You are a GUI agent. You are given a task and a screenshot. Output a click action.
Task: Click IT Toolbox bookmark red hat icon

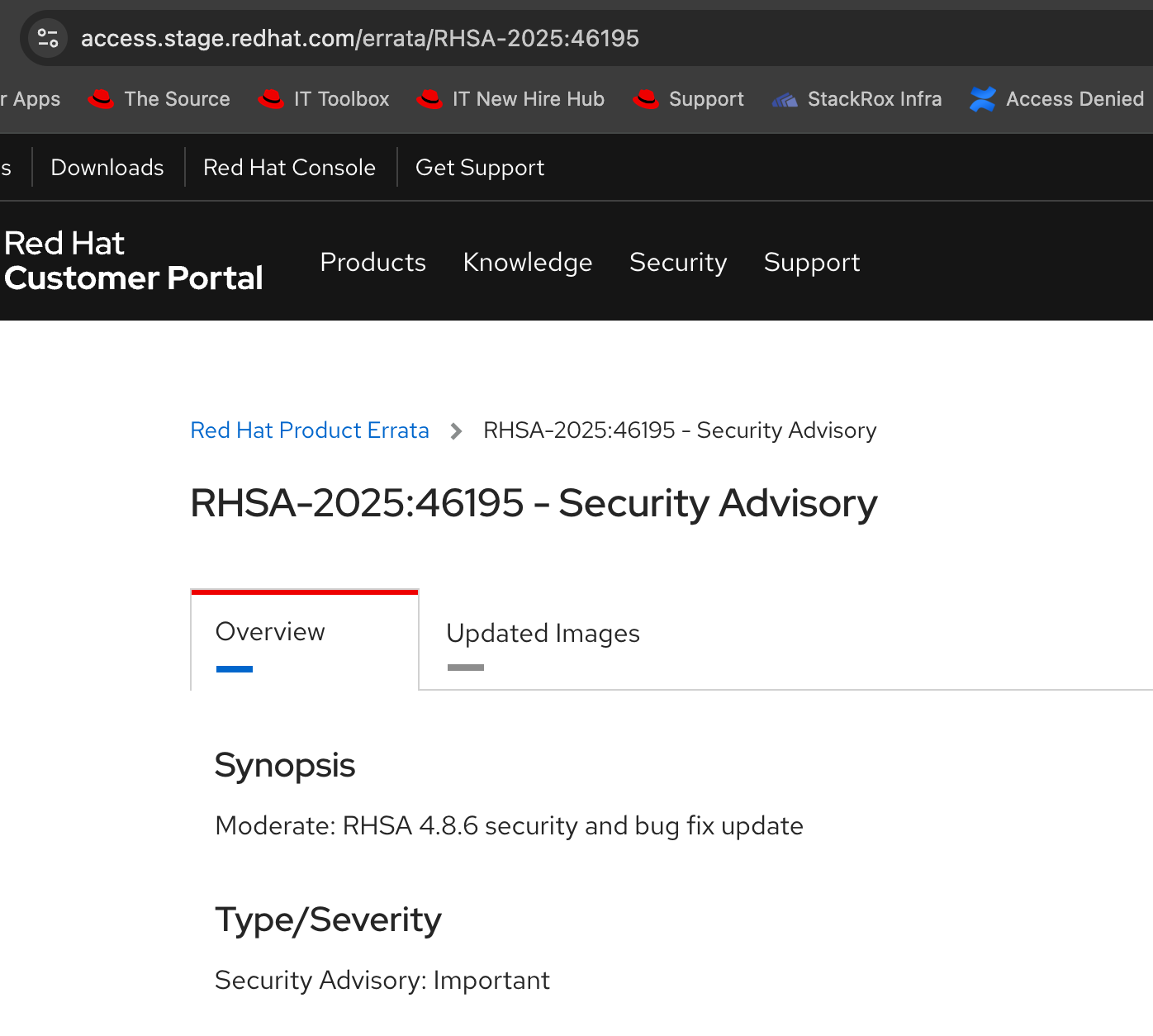coord(271,99)
